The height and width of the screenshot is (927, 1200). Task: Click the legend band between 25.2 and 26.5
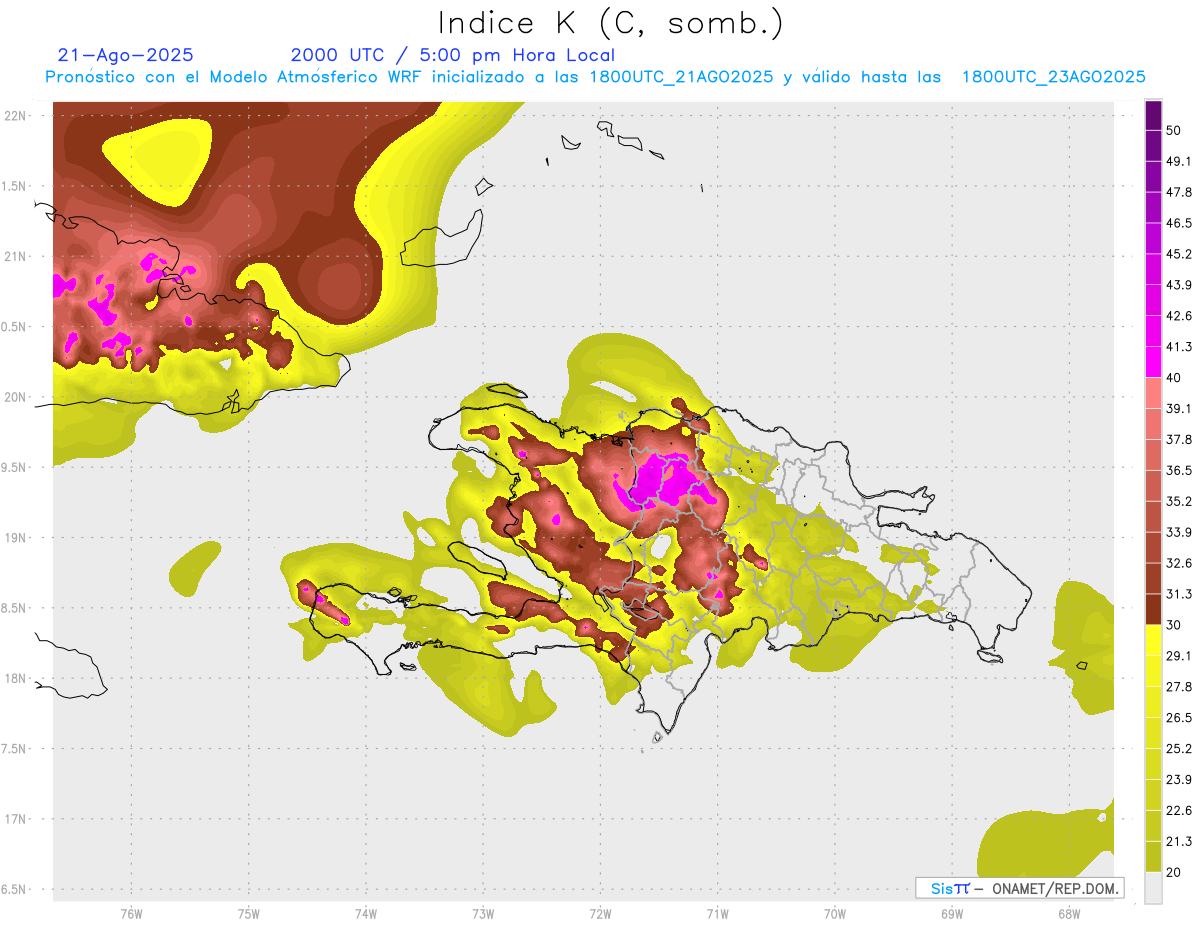click(x=1154, y=732)
